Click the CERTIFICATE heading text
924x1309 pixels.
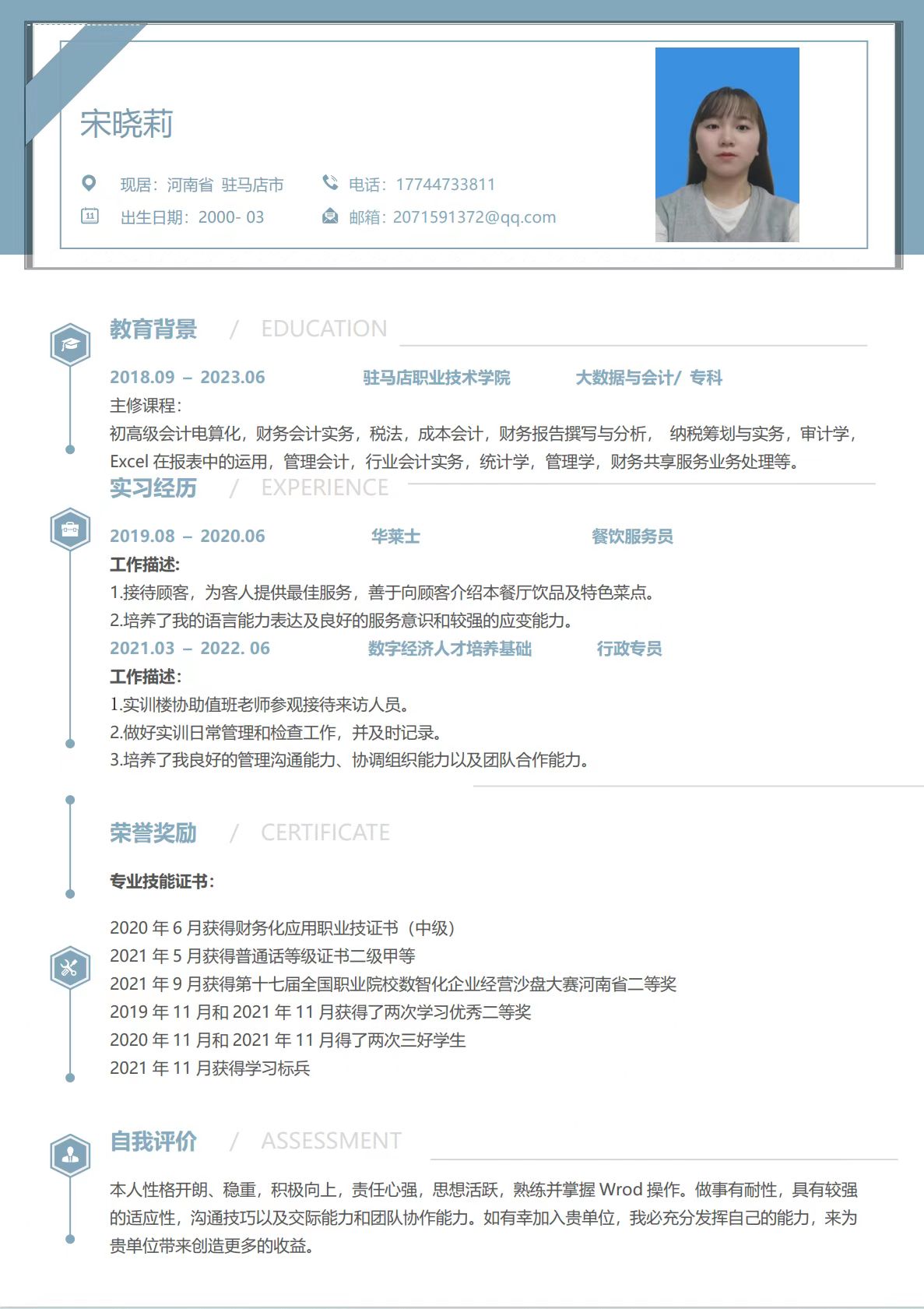tap(325, 832)
